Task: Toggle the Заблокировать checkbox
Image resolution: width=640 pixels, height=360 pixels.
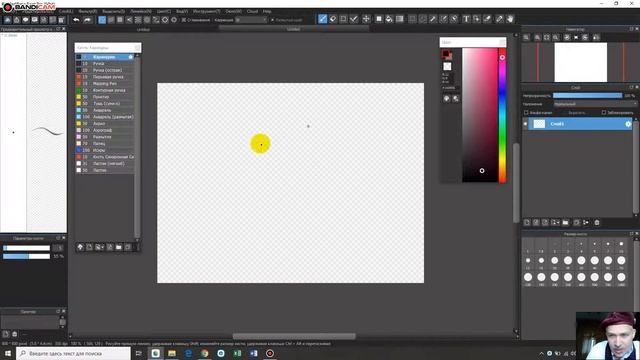Action: coord(604,113)
